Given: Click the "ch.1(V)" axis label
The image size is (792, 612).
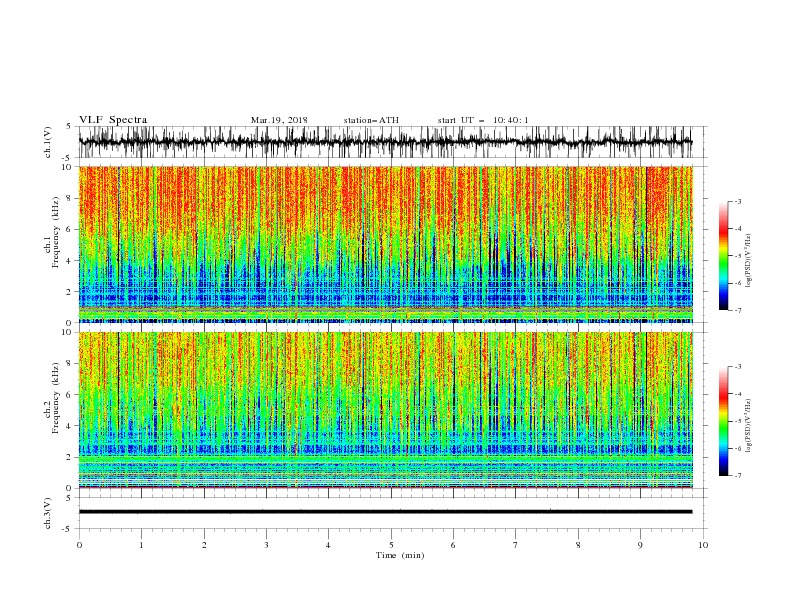Looking at the screenshot, I should [48, 142].
